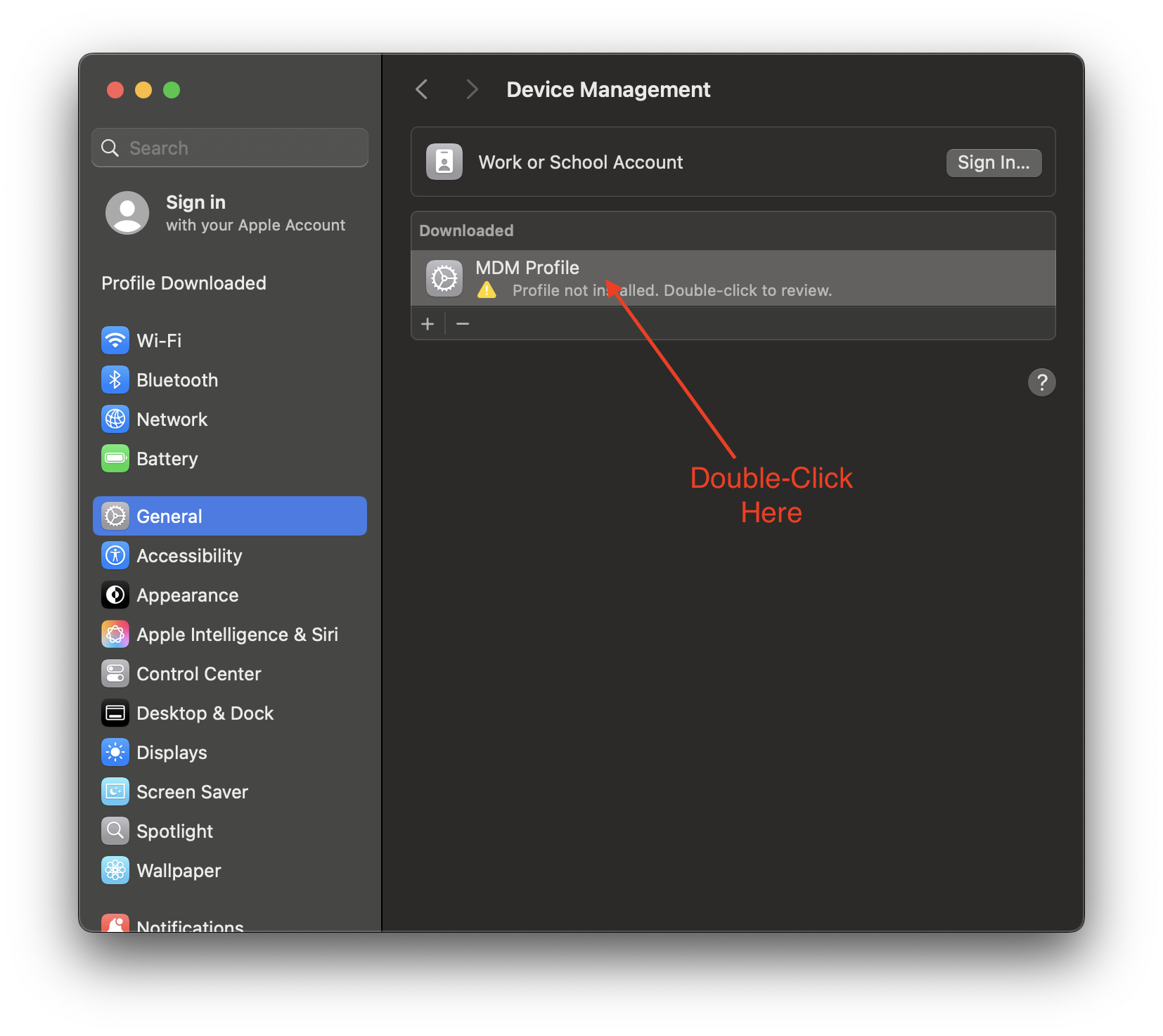Open Battery icon in sidebar
Image resolution: width=1163 pixels, height=1036 pixels.
click(x=115, y=459)
